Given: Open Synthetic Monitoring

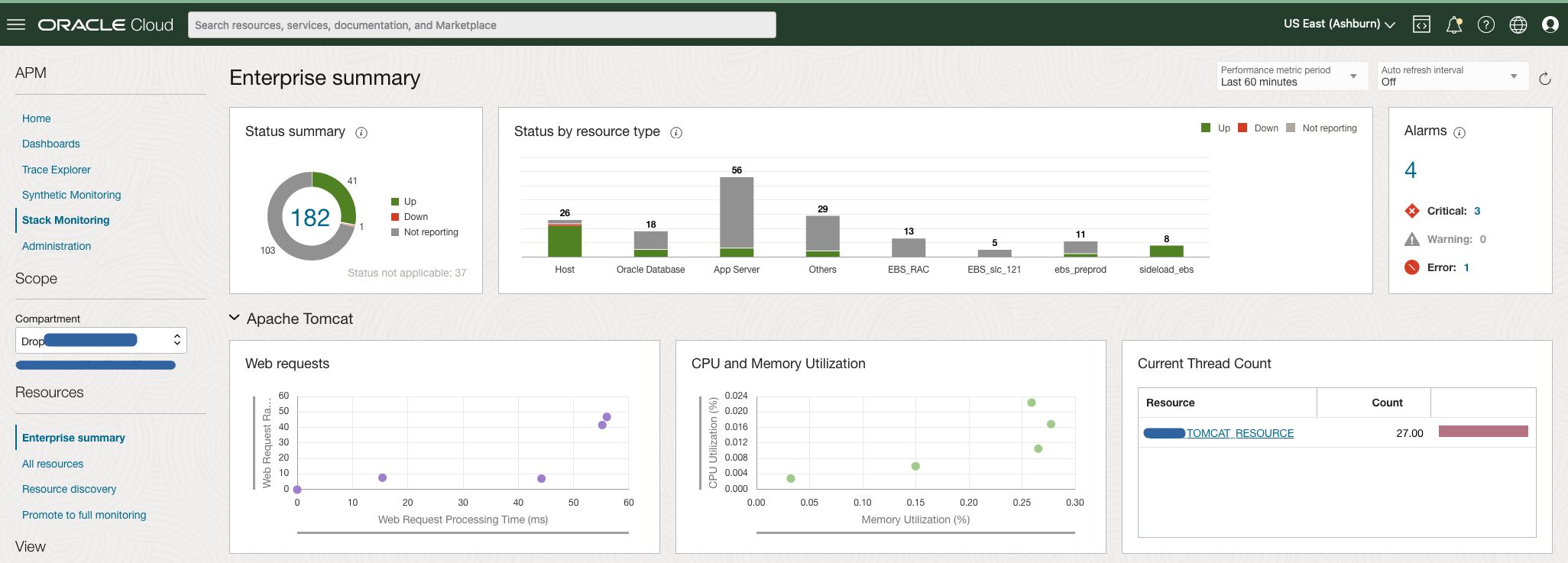Looking at the screenshot, I should coord(72,195).
